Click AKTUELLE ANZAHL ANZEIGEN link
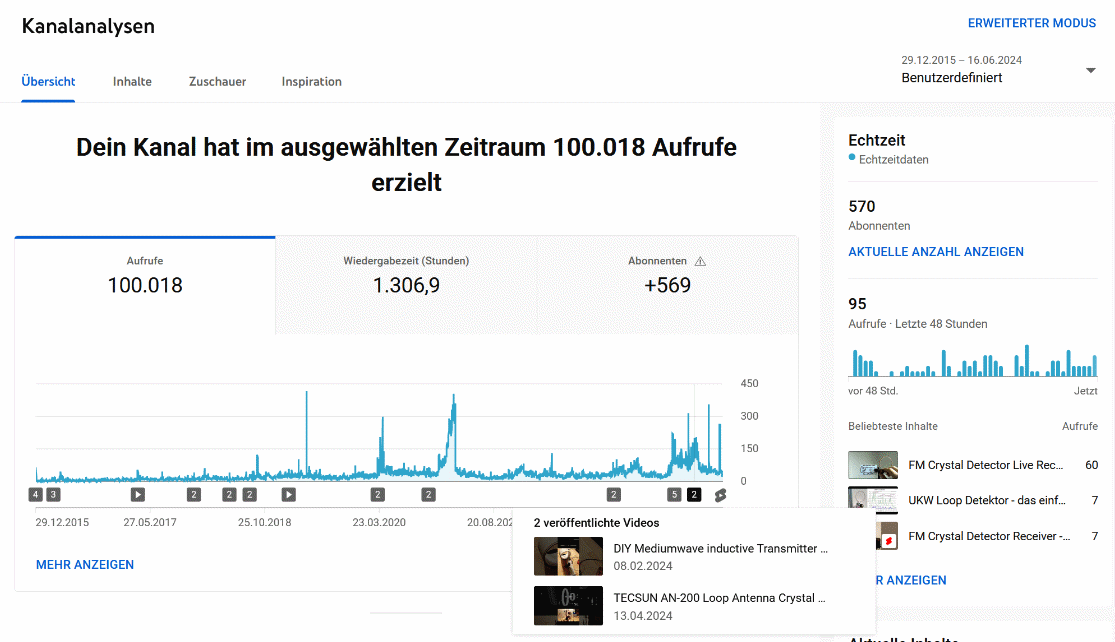The height and width of the screenshot is (642, 1115). 935,252
